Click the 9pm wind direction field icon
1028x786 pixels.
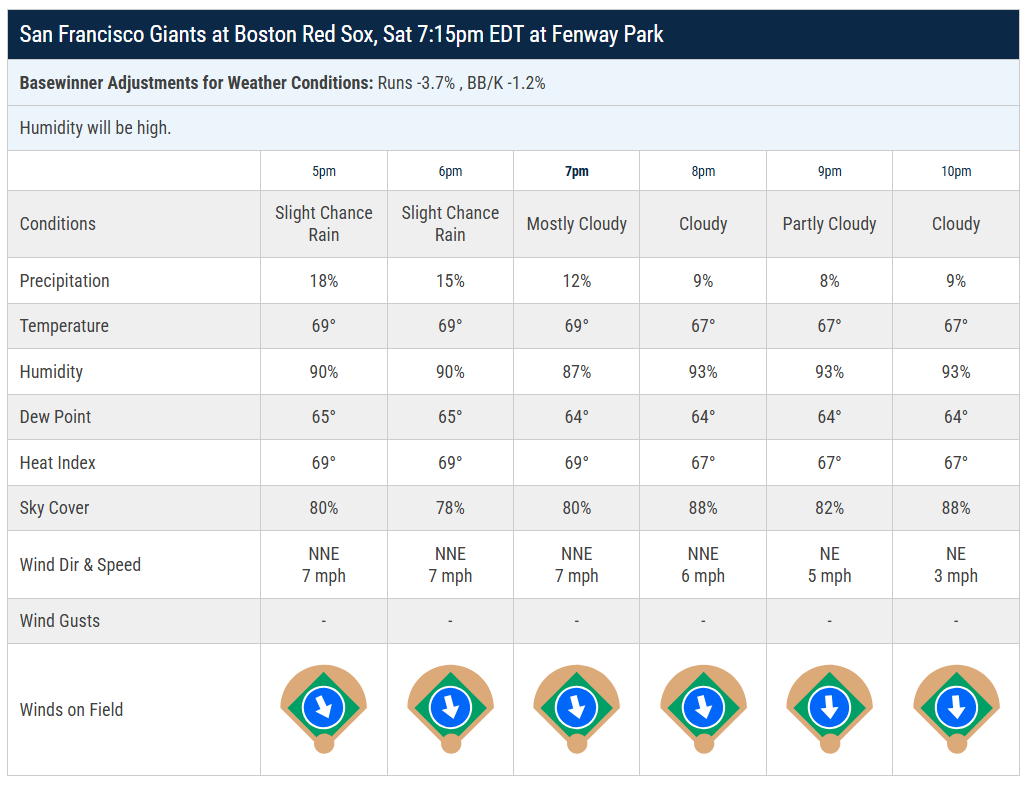point(830,709)
